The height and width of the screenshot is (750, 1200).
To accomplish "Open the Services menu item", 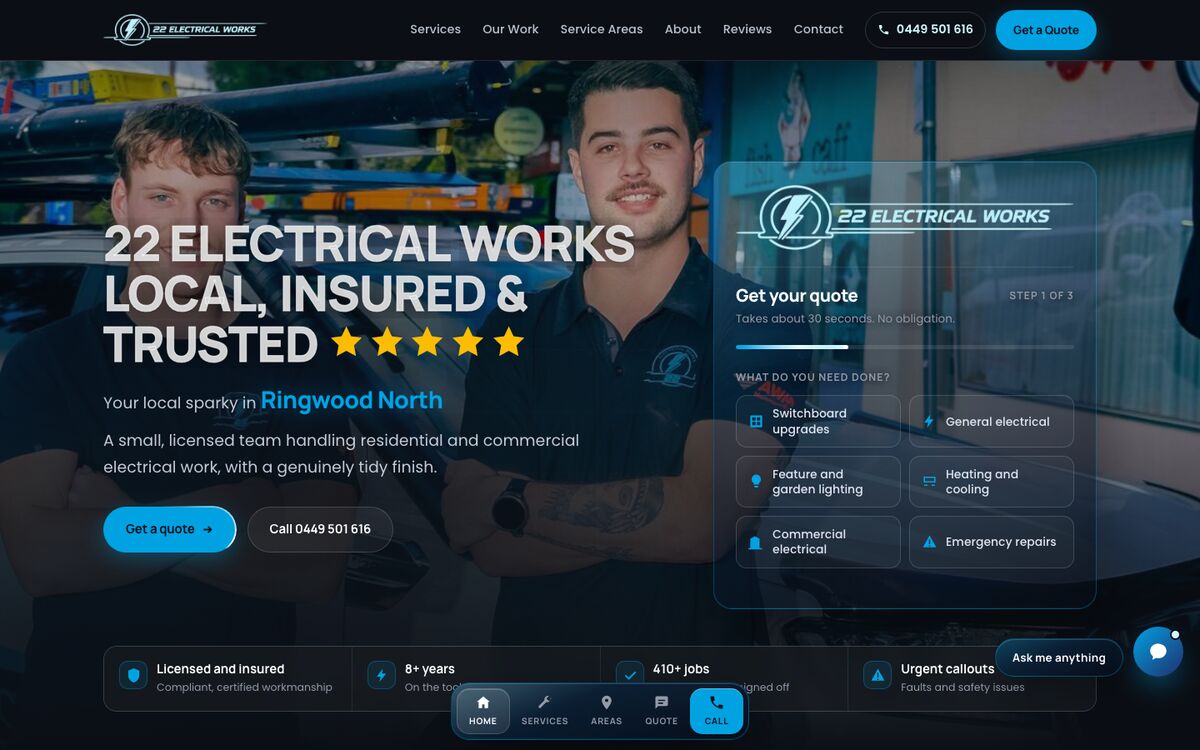I will (x=435, y=30).
